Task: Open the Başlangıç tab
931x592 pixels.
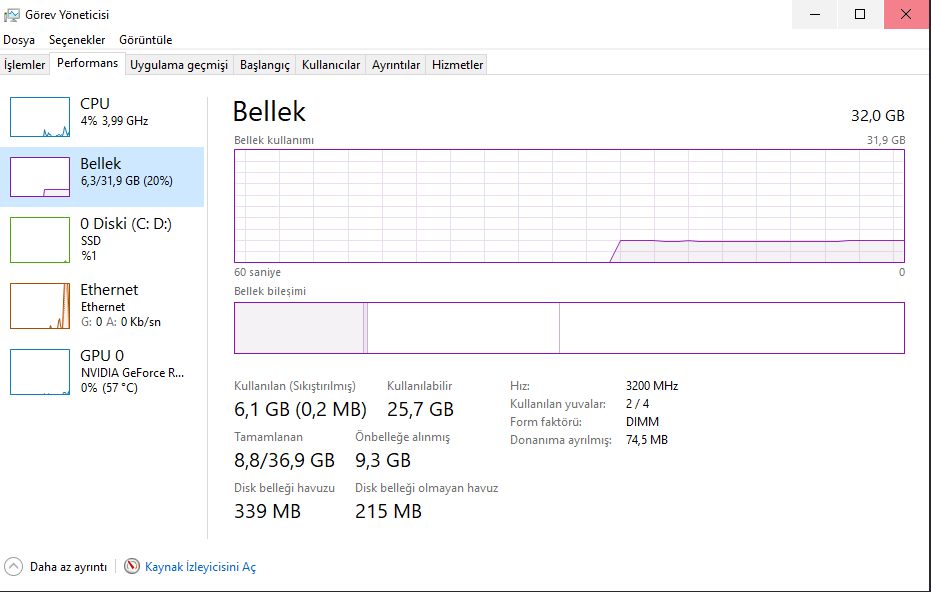Action: [264, 65]
